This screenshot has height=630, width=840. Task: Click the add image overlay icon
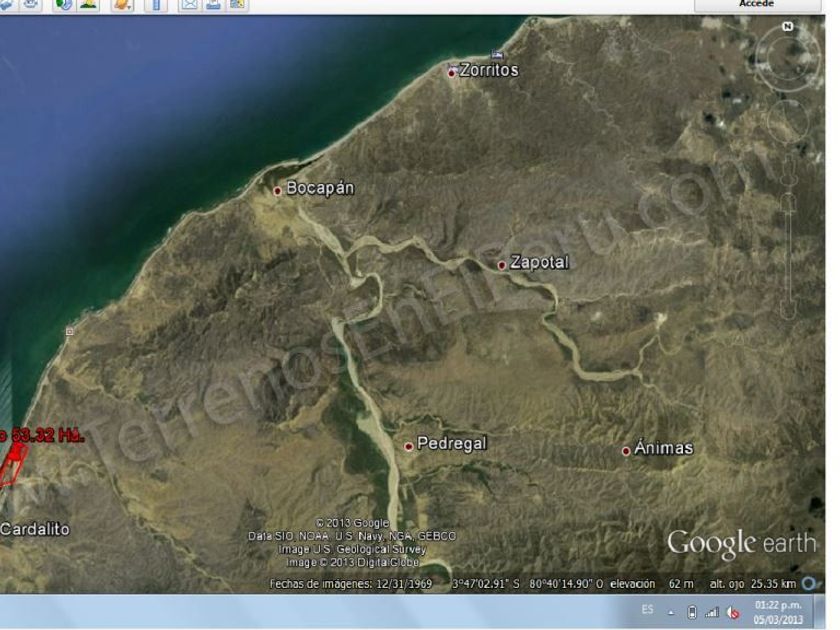coord(6,4)
